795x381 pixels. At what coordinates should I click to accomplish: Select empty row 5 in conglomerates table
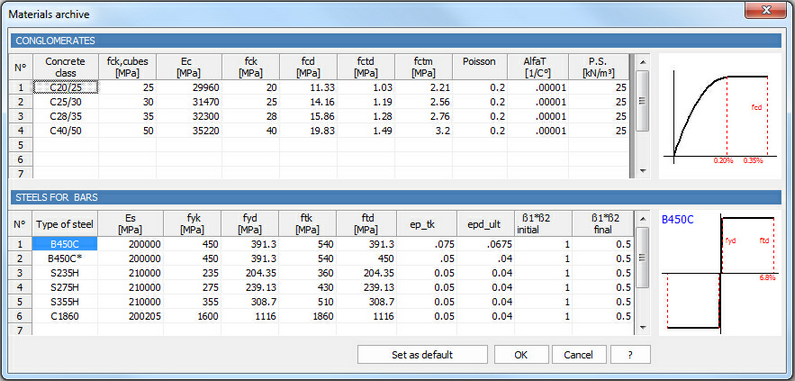tap(319, 145)
